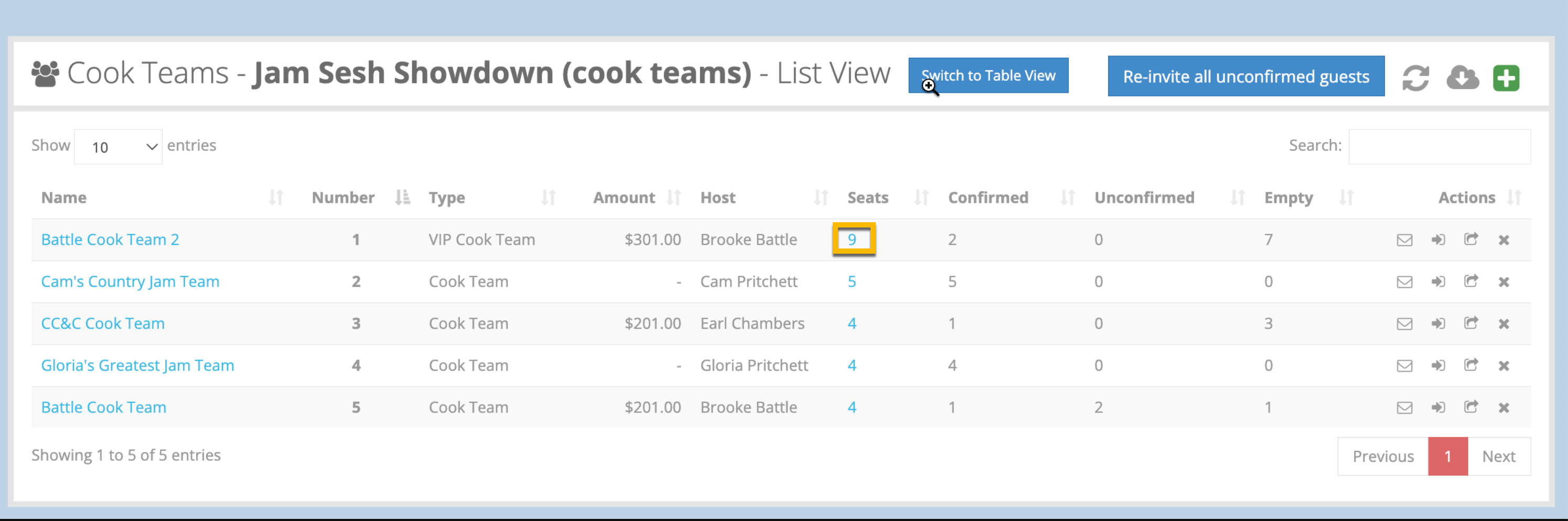Email icon for Gloria's Greatest Jam Team
This screenshot has height=521, width=1568.
point(1404,366)
